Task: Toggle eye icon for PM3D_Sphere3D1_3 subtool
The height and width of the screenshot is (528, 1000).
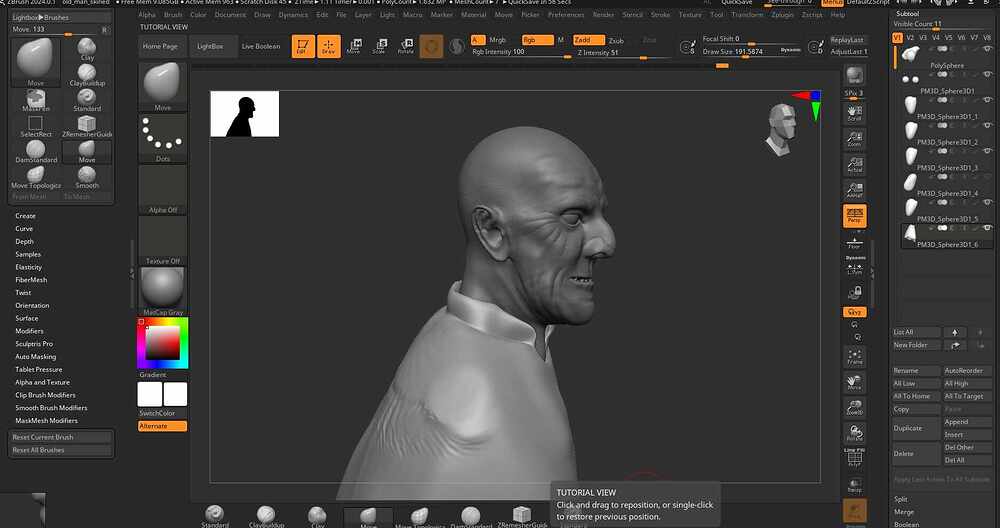Action: point(987,151)
